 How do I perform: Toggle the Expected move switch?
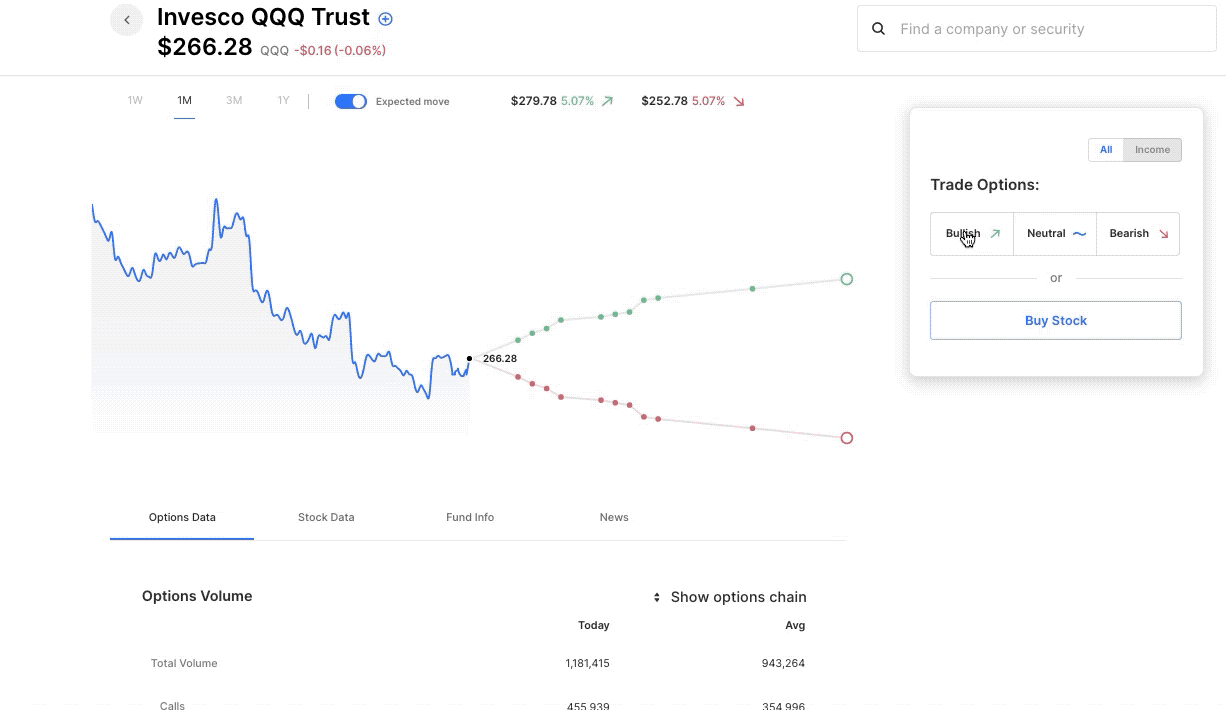(351, 101)
